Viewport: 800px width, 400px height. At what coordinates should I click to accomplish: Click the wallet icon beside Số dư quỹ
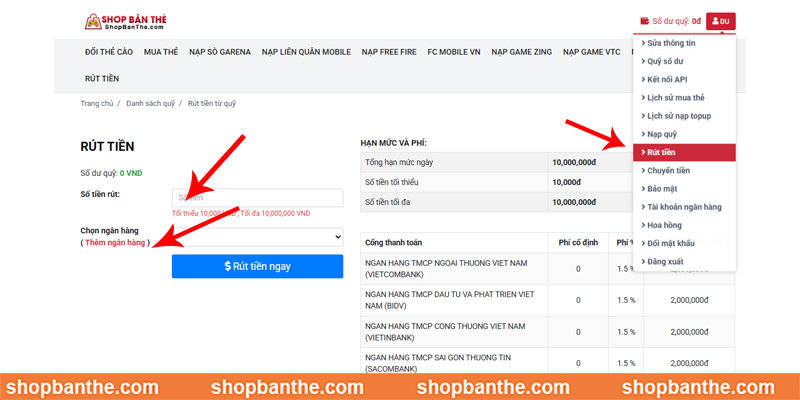click(x=645, y=21)
